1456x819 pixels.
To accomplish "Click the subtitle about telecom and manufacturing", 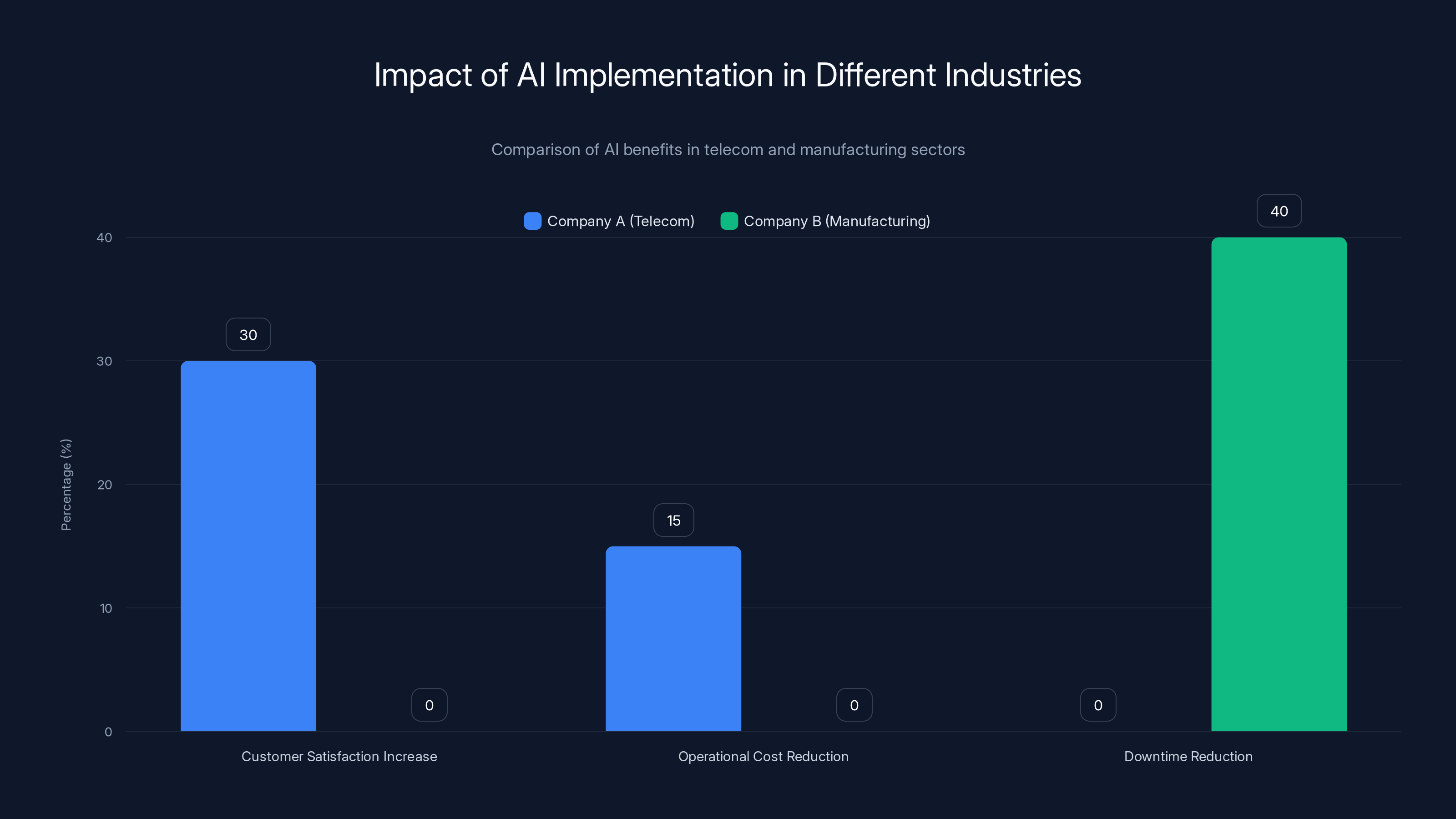I will [728, 149].
